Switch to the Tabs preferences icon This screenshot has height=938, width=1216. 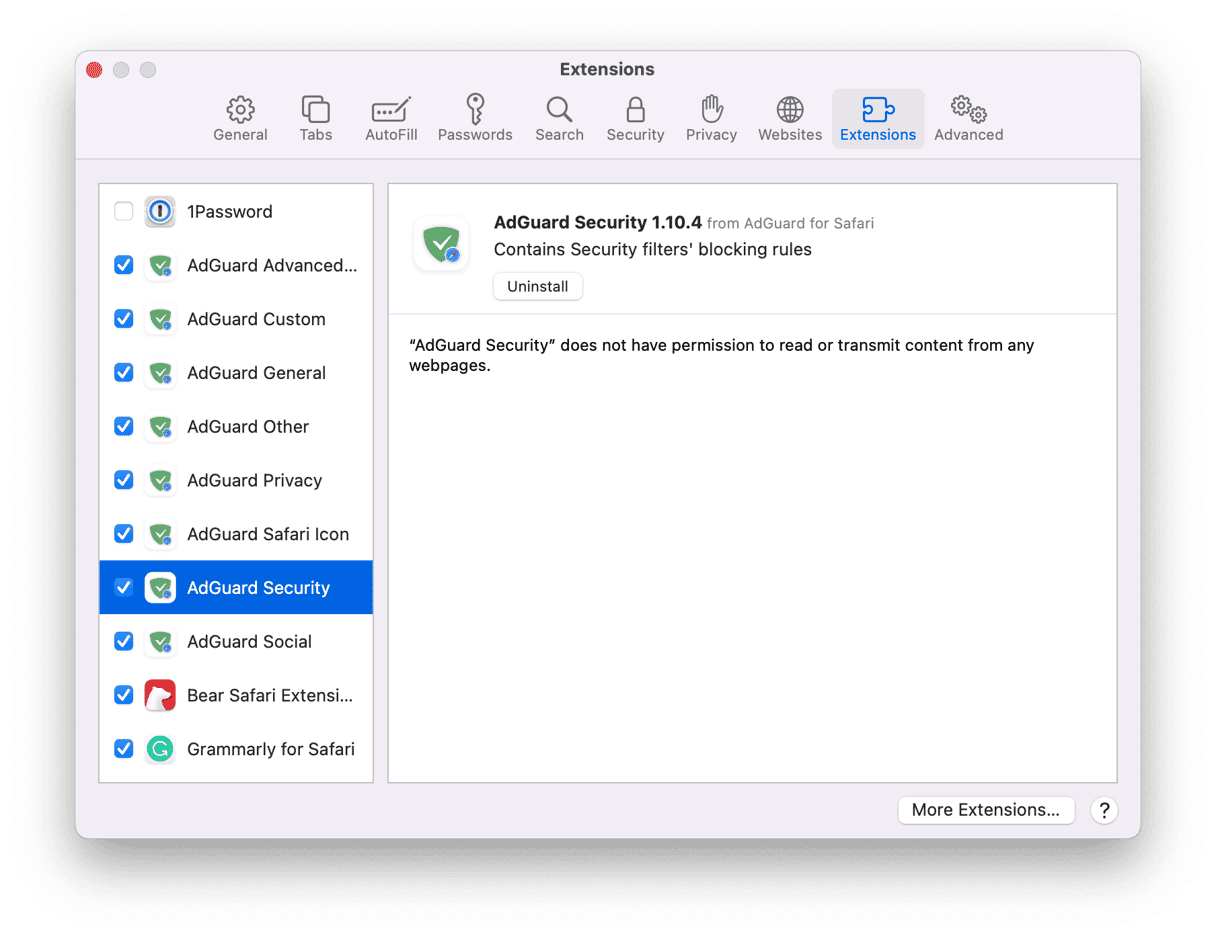pos(315,119)
